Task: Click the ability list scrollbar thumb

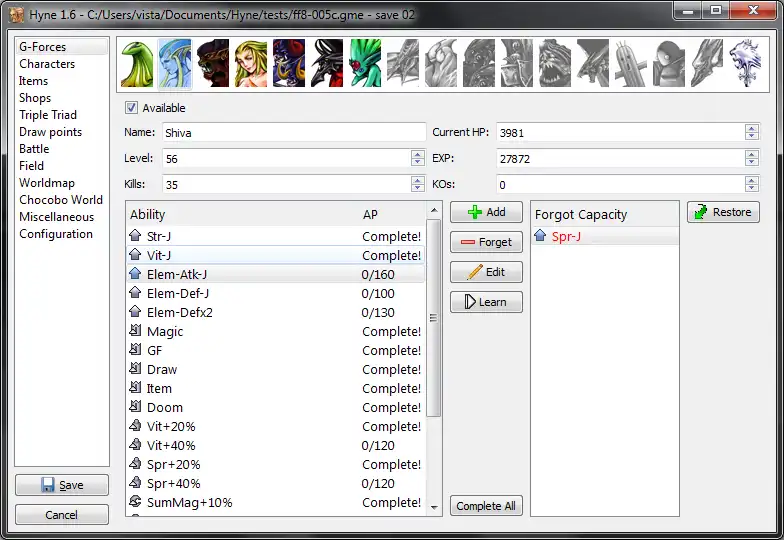Action: pos(434,318)
